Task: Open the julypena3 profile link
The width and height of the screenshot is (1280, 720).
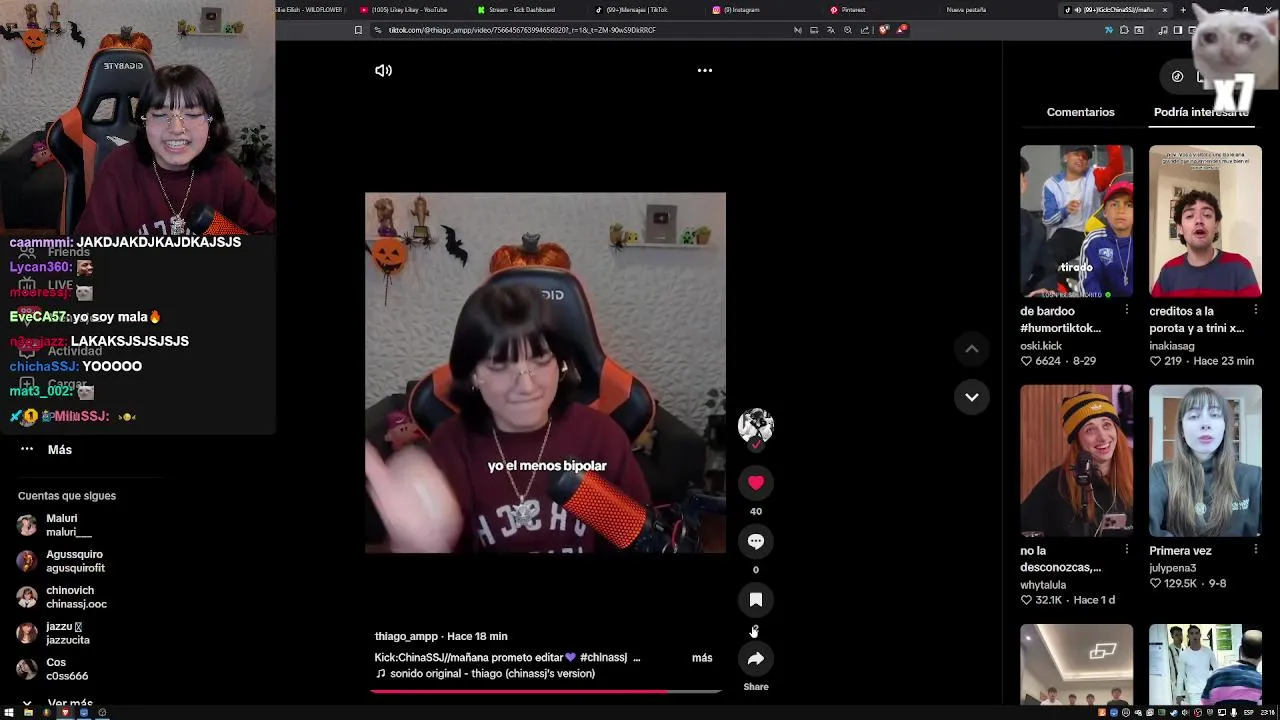Action: pos(1173,568)
